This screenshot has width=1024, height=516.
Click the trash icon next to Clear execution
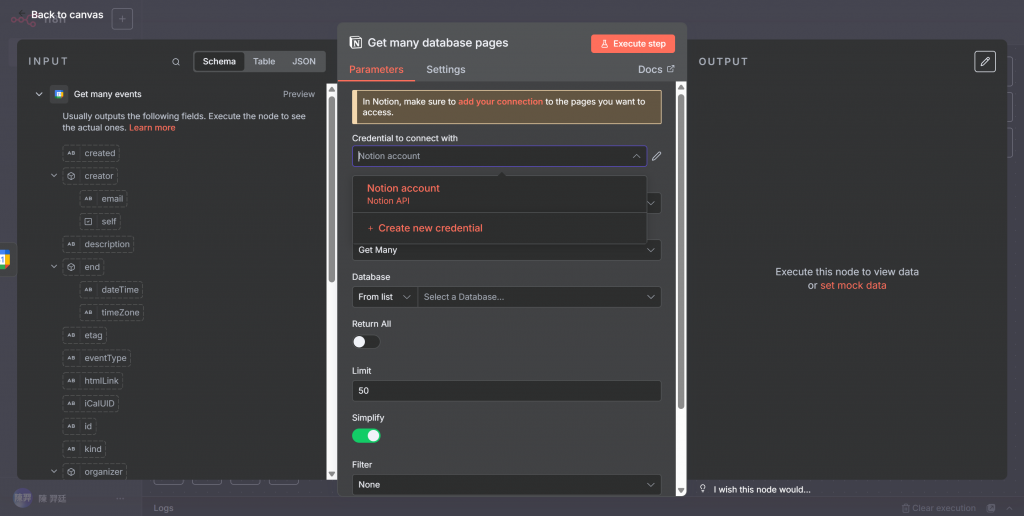tap(906, 508)
